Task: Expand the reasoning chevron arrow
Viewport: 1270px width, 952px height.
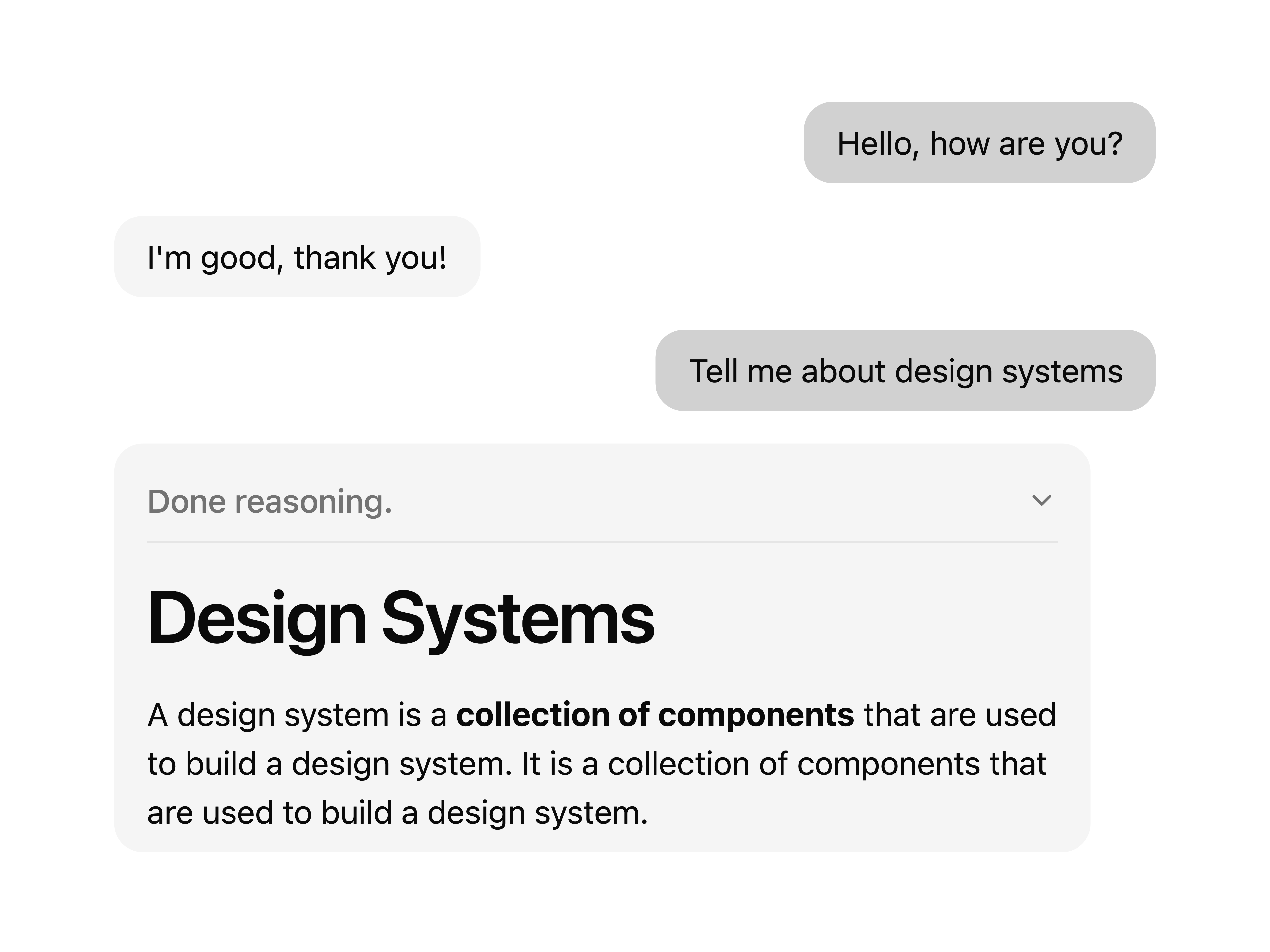Action: point(1041,501)
